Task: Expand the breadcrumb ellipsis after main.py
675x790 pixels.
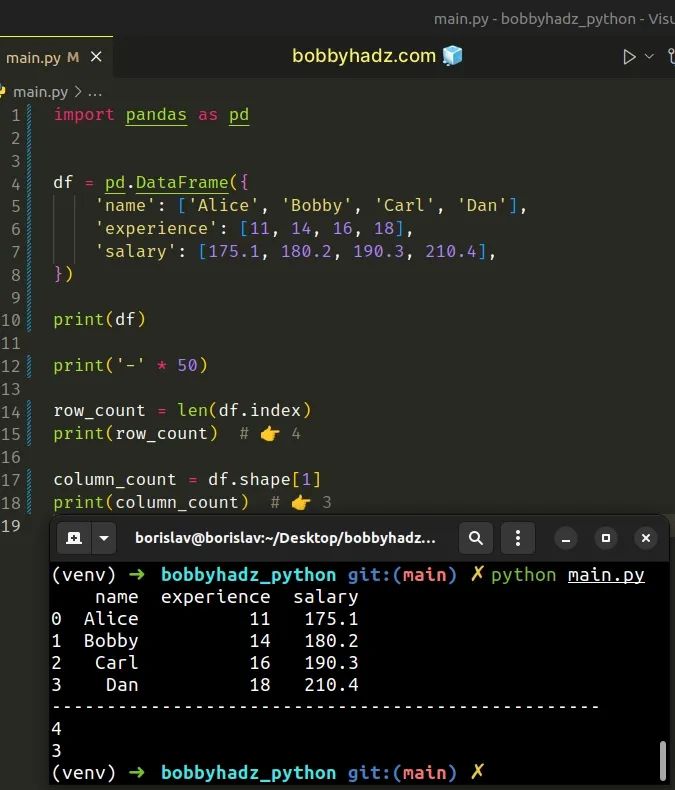Action: tap(95, 92)
